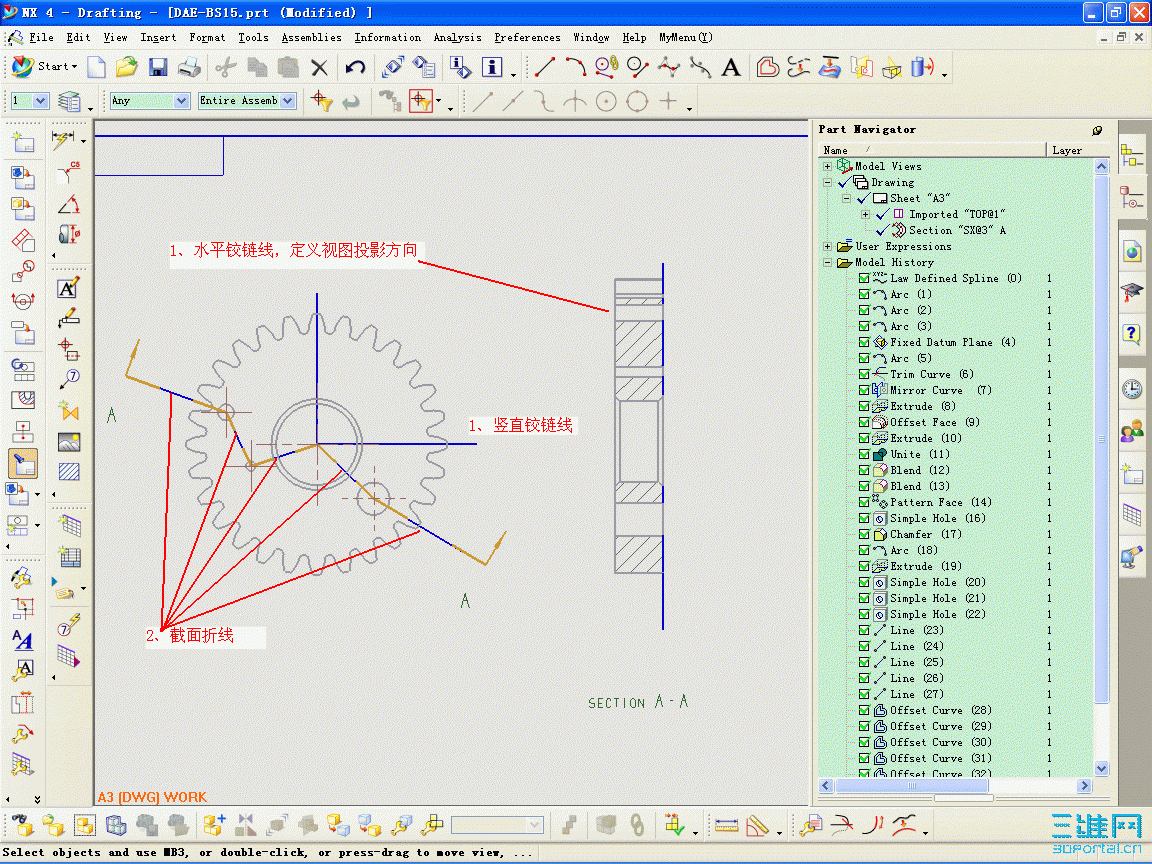Collapse the Model History node
Viewport: 1152px width, 864px height.
click(827, 262)
